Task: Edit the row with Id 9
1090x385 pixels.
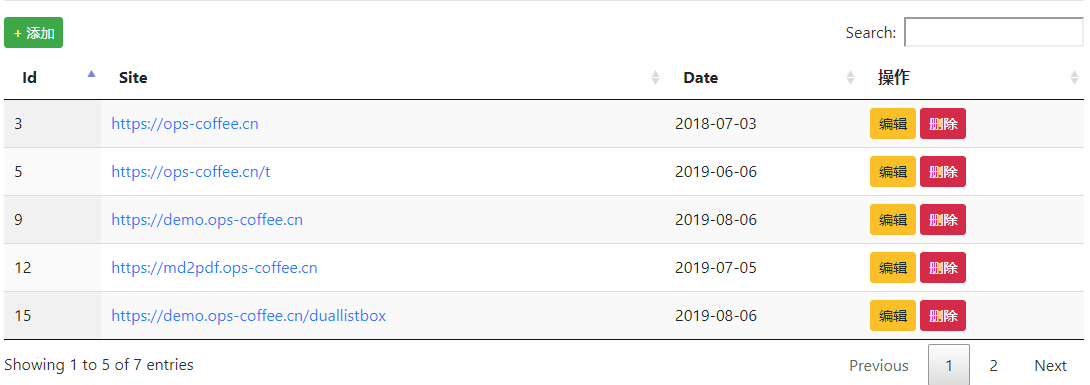Action: point(893,220)
